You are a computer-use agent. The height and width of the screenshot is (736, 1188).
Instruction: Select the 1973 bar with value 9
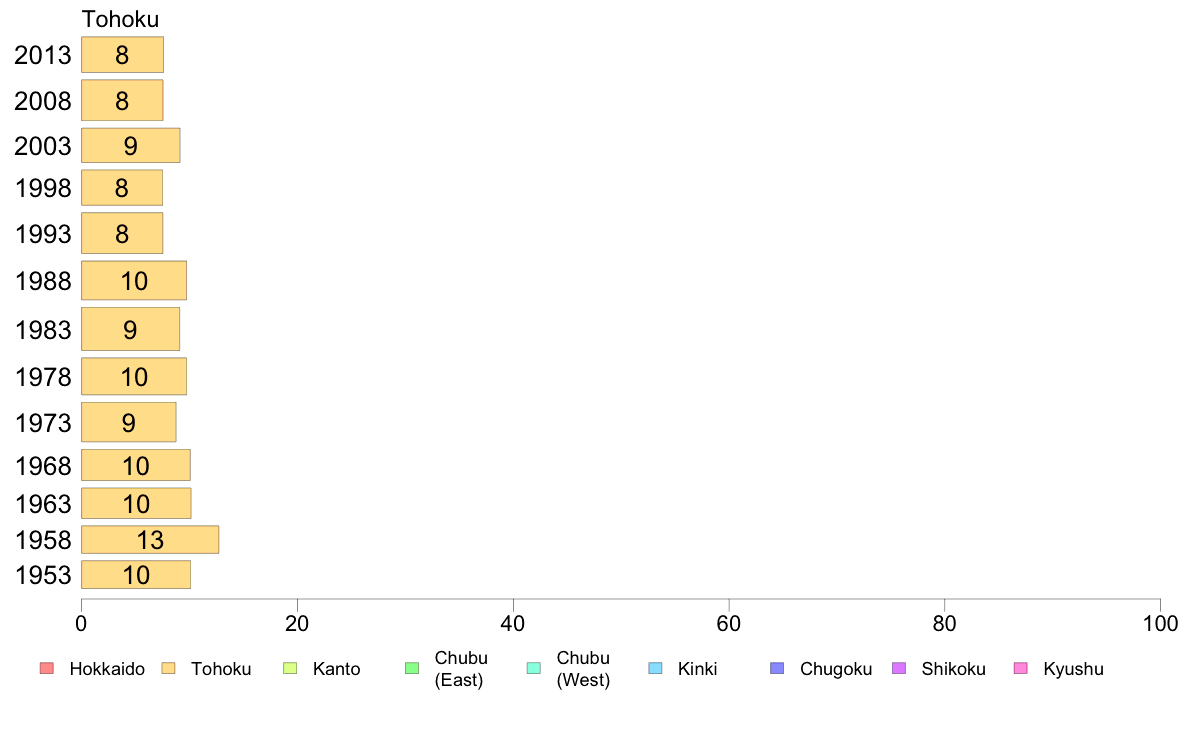pyautogui.click(x=129, y=422)
